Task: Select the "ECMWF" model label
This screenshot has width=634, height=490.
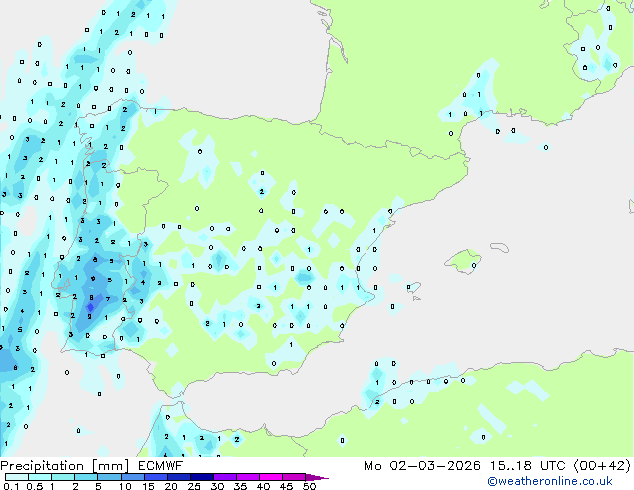Action: coord(161,466)
